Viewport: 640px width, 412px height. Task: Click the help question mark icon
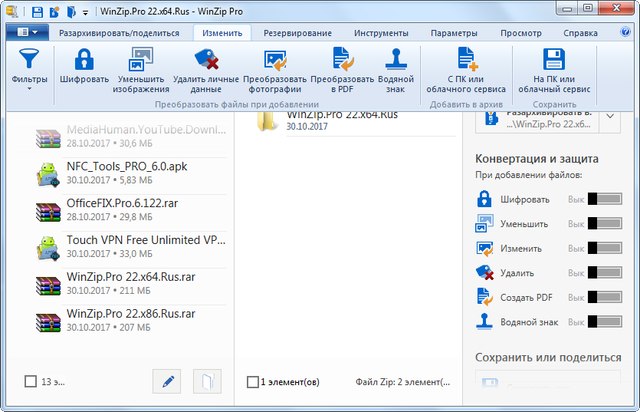[x=625, y=32]
